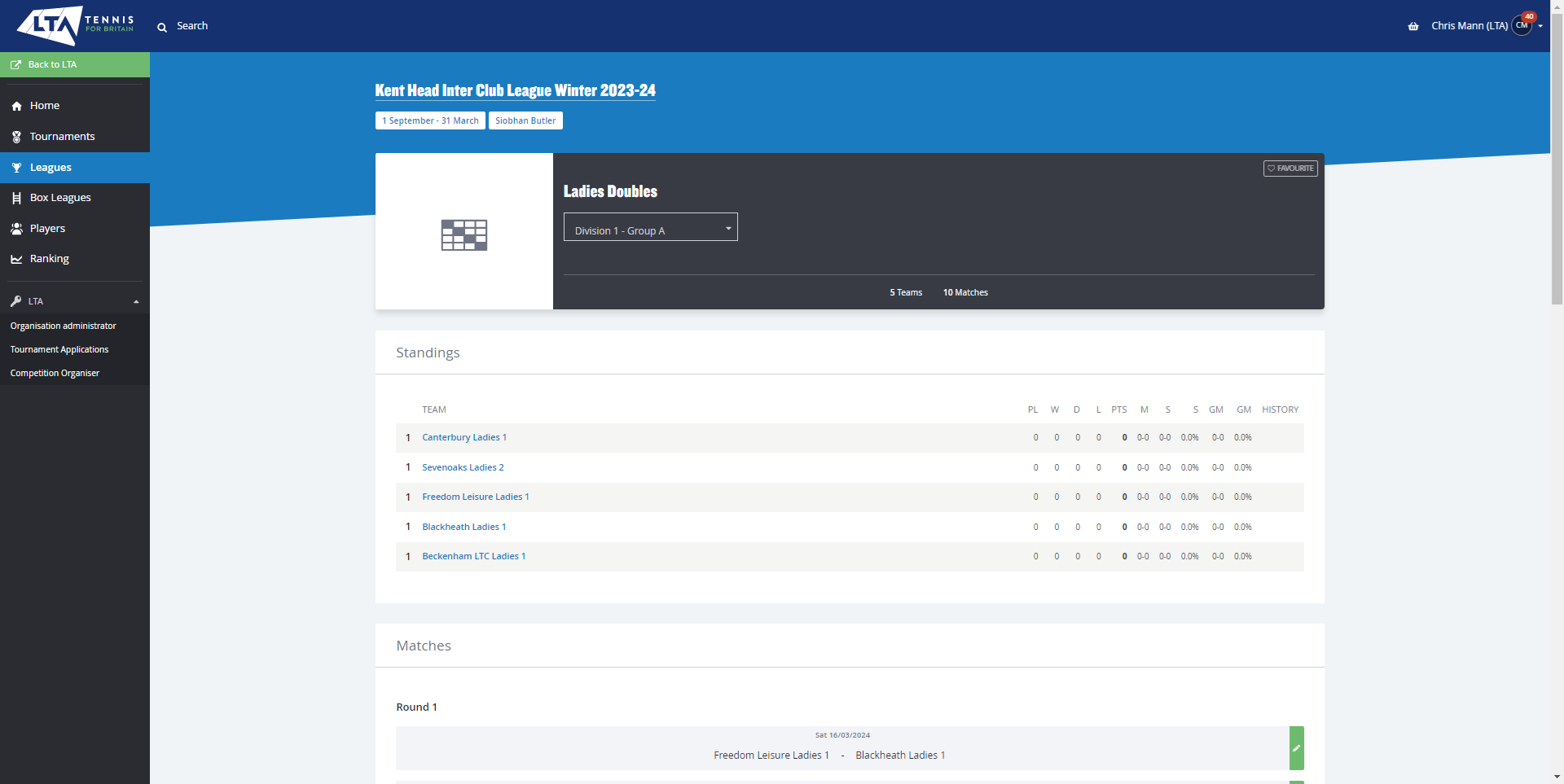
Task: Click the LTA Tennis for Britain logo
Action: click(75, 25)
